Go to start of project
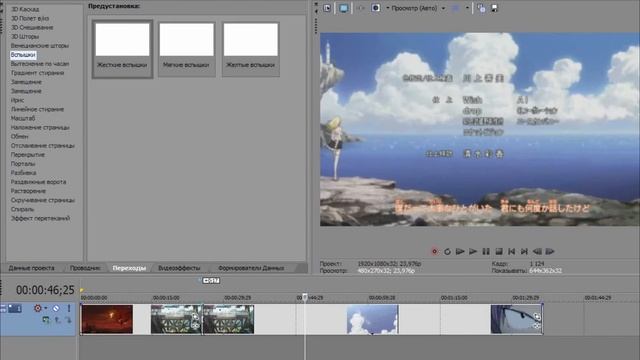 (x=511, y=251)
